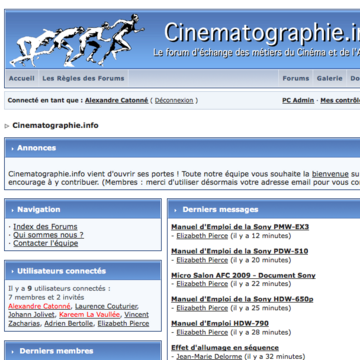Open the Accueil menu tab
The image size is (360, 360).
(22, 79)
